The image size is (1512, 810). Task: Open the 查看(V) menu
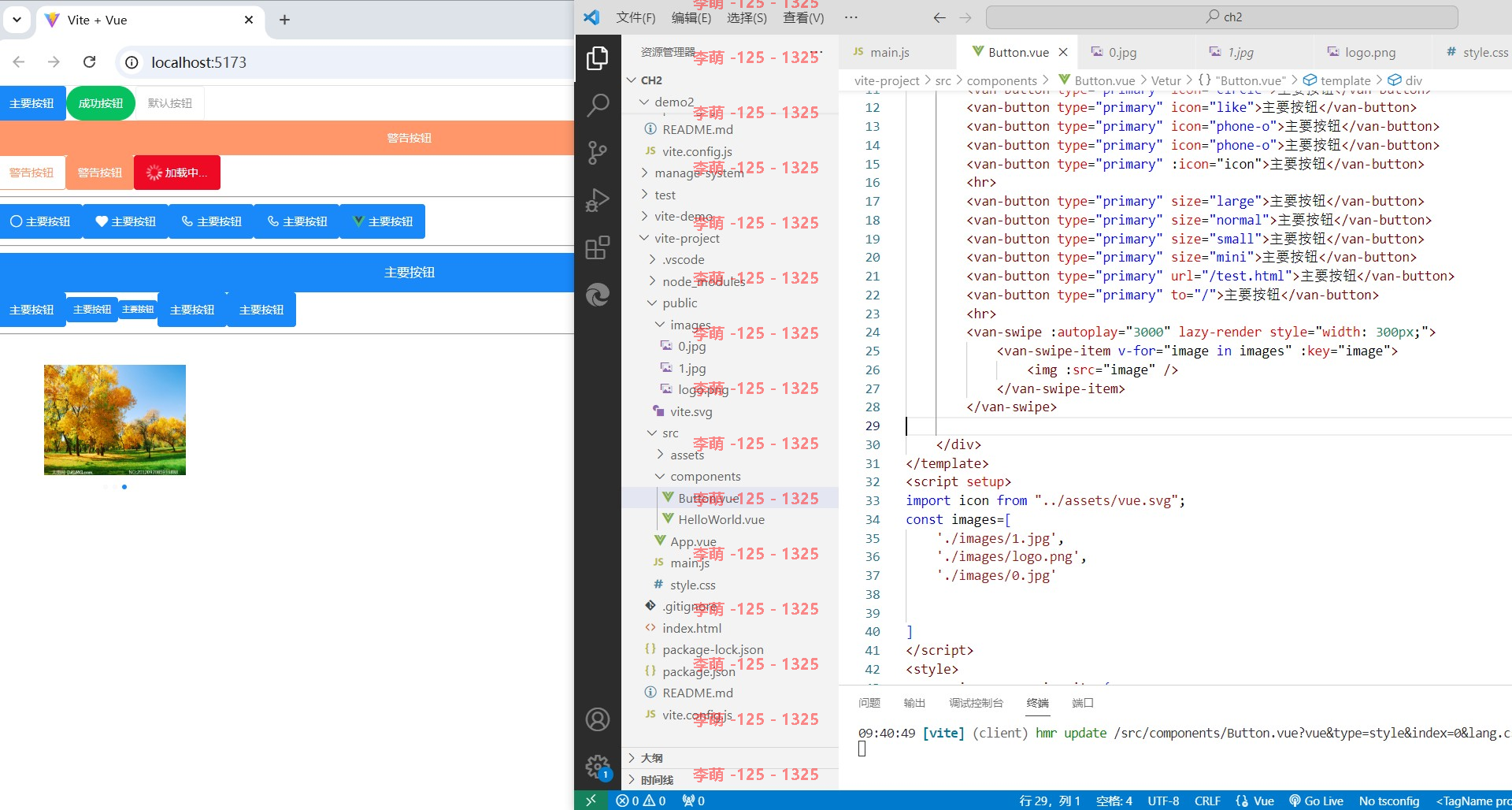point(803,17)
